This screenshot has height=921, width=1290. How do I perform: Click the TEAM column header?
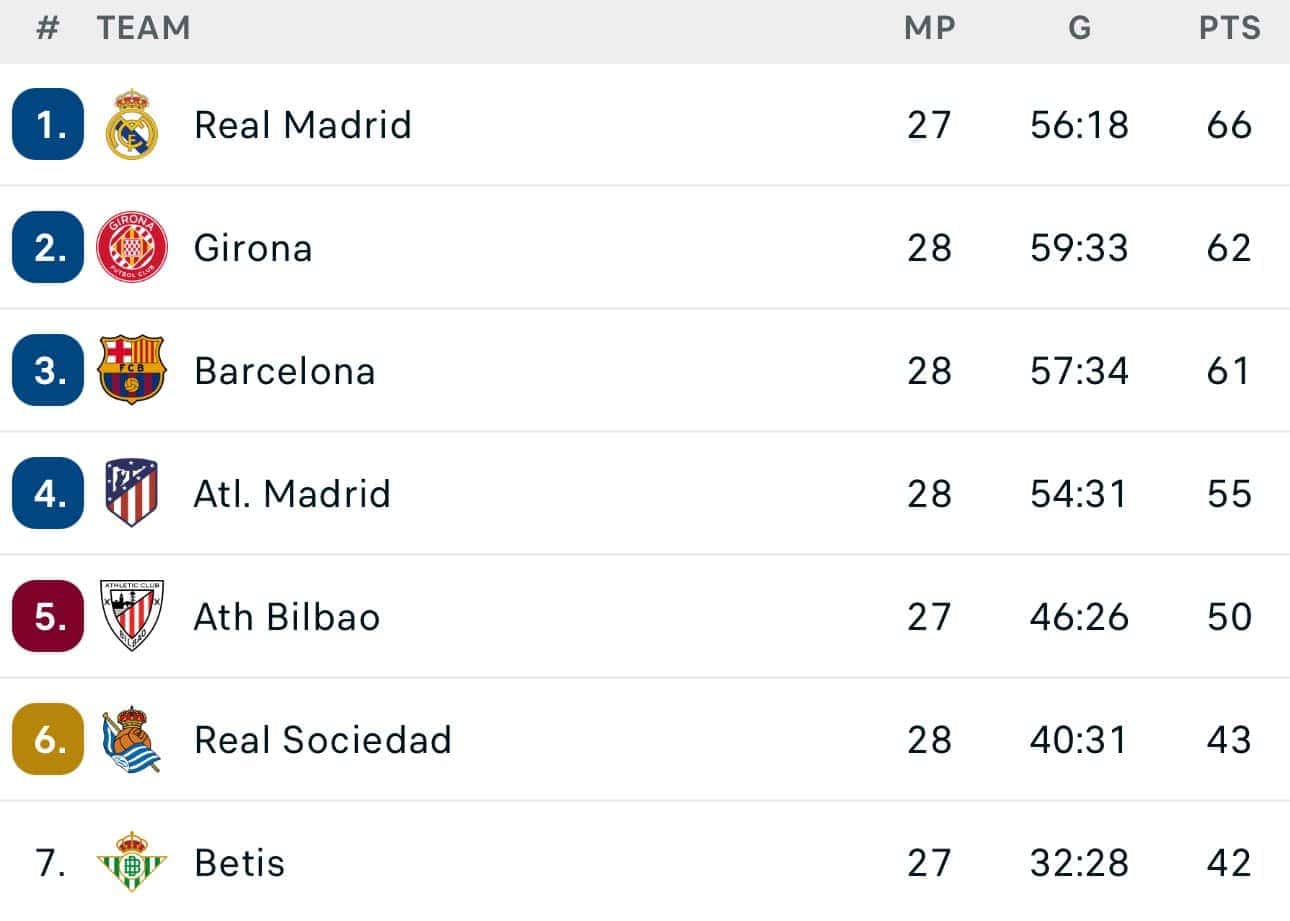tap(144, 28)
